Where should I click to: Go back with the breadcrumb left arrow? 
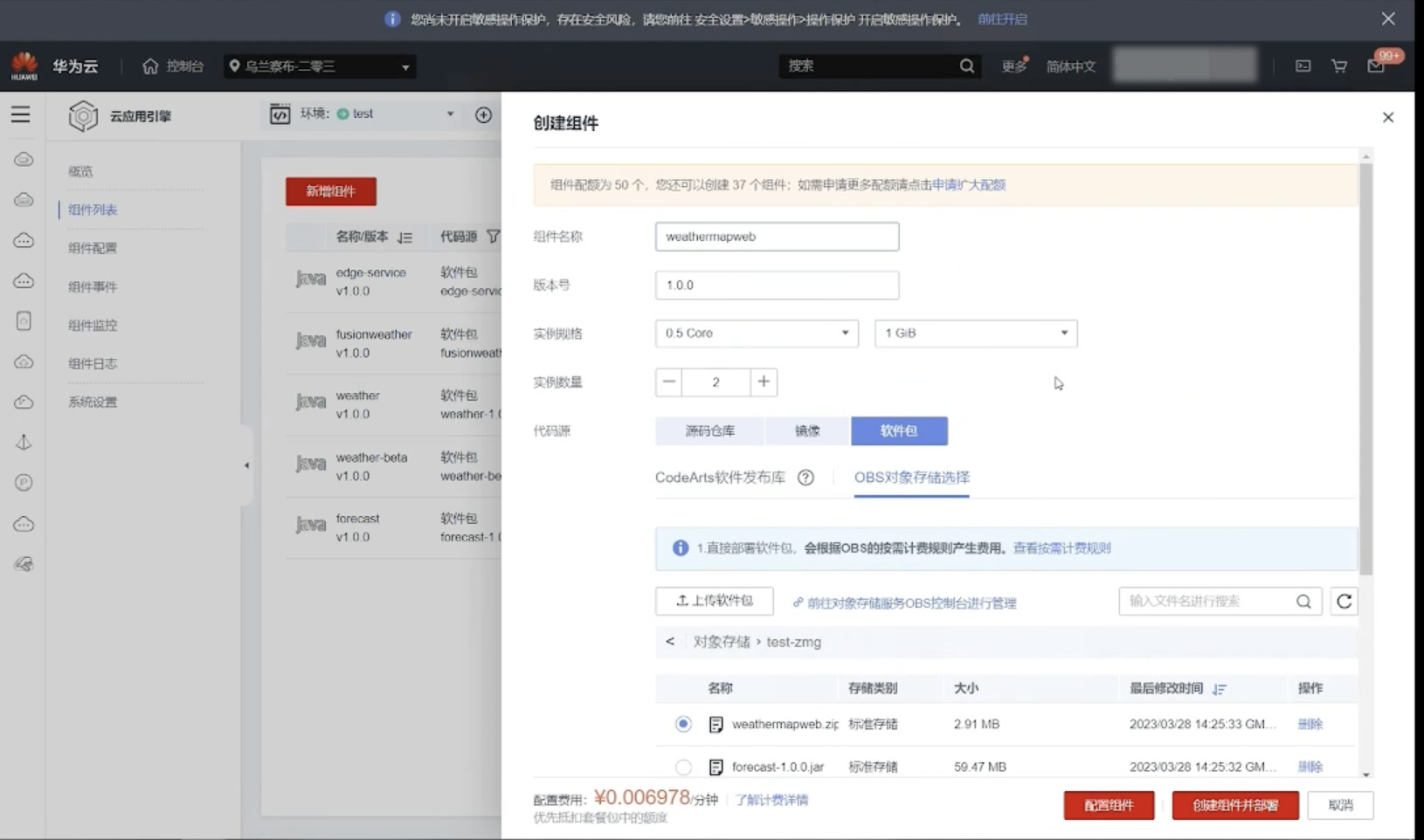click(670, 642)
